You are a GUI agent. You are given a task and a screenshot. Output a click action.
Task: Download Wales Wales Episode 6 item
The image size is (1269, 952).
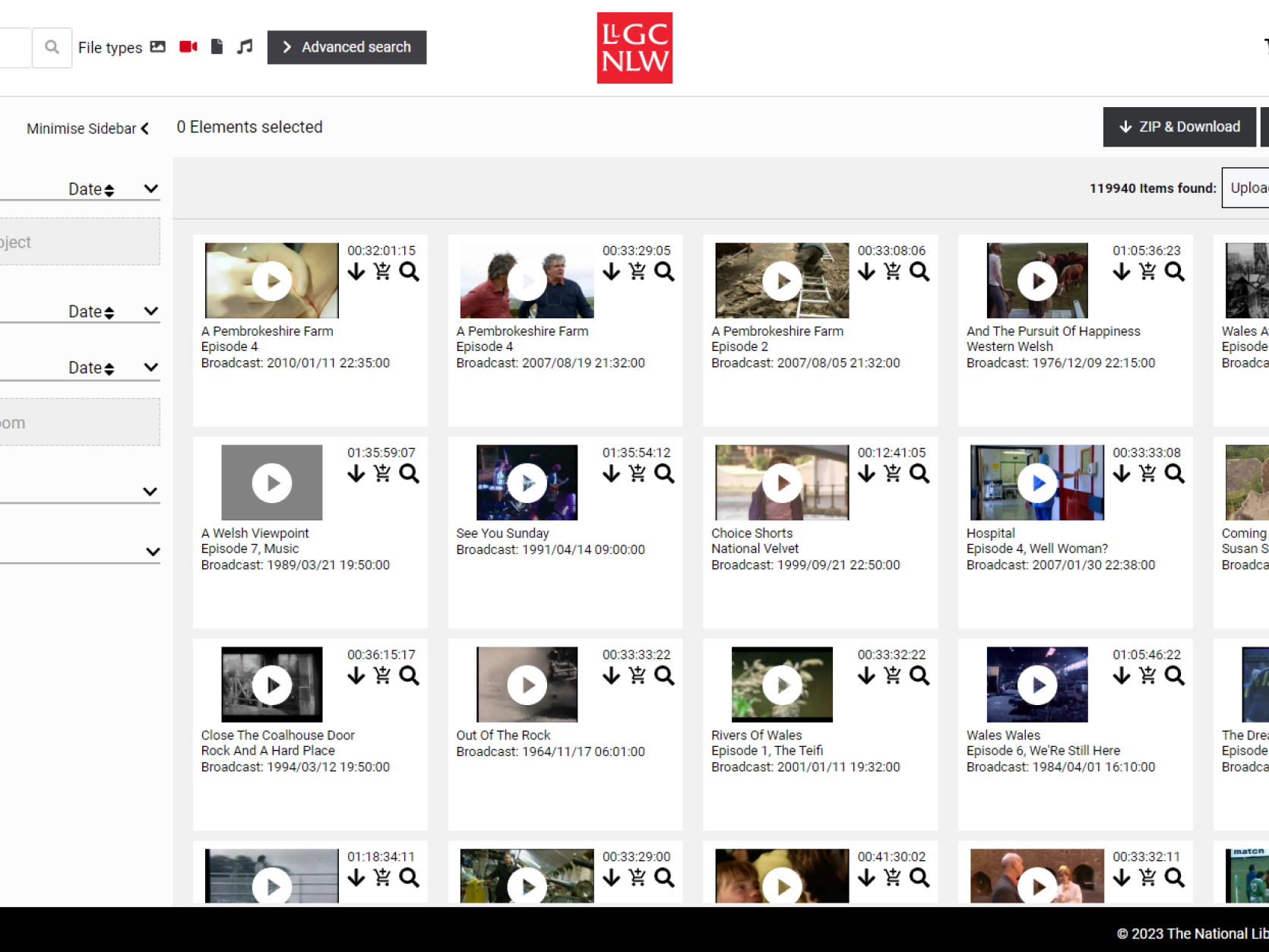click(x=1122, y=675)
